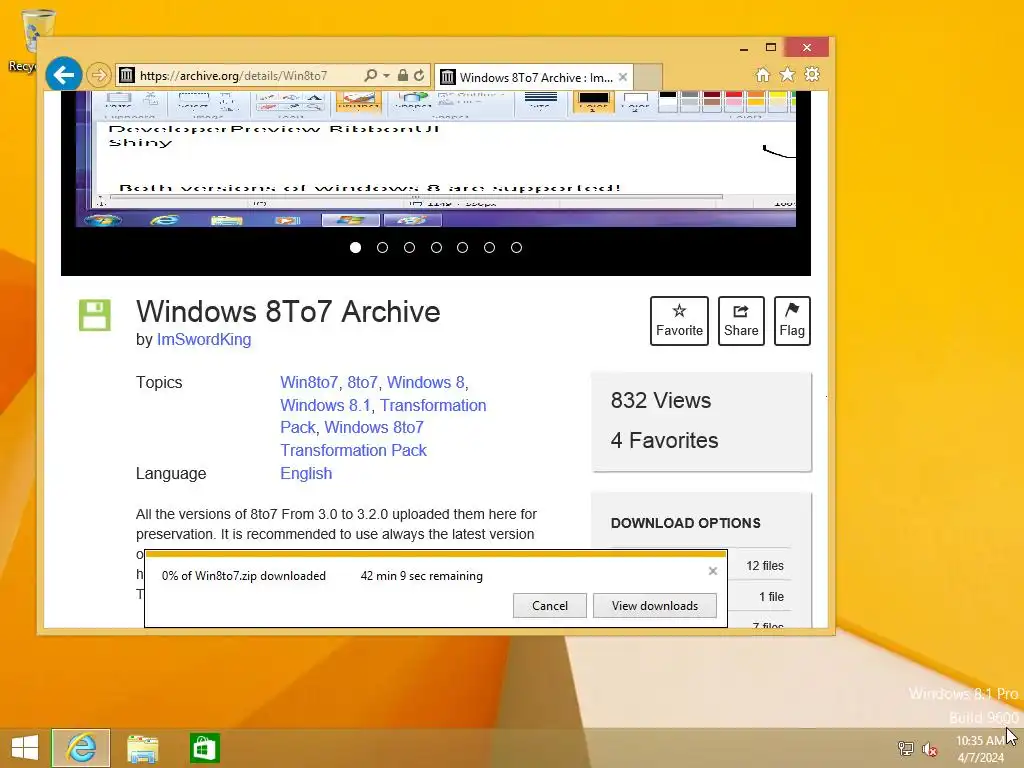
Task: Click the browser Forward arrow button
Action: point(99,75)
